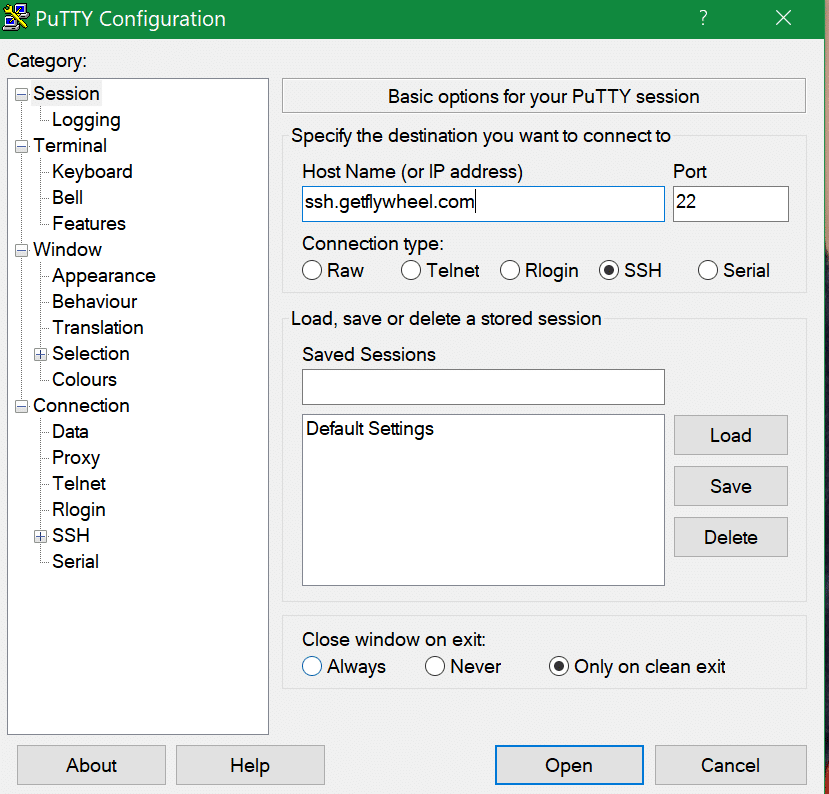Screen dimensions: 829x794
Task: Open the Proxy connection settings
Action: tap(76, 458)
